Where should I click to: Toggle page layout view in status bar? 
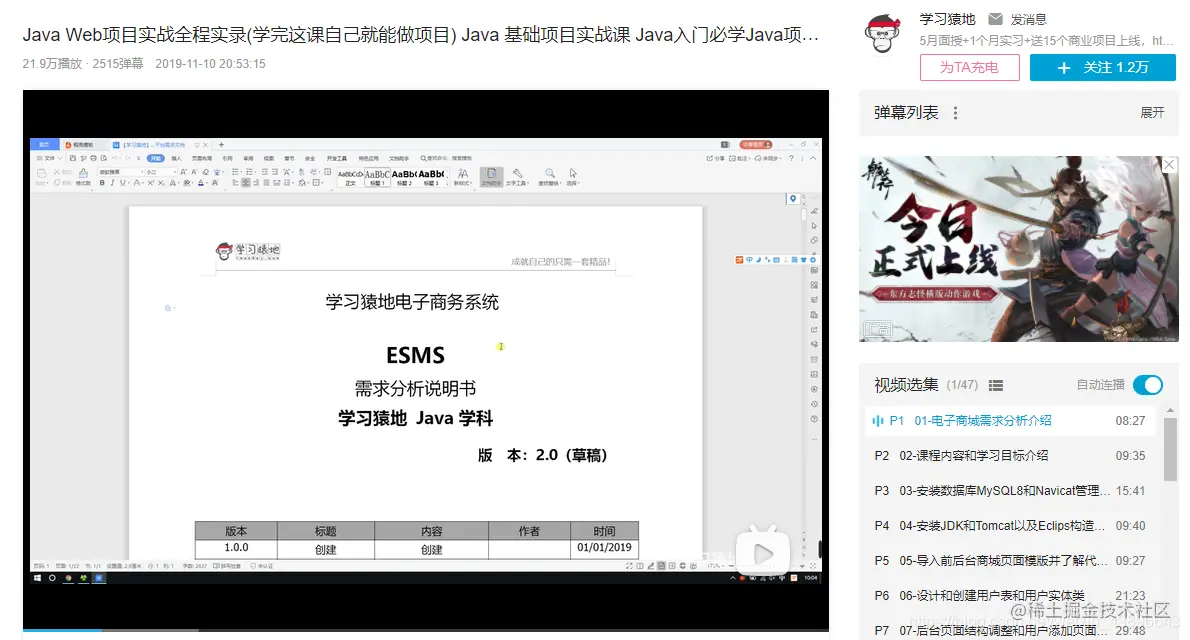[661, 566]
